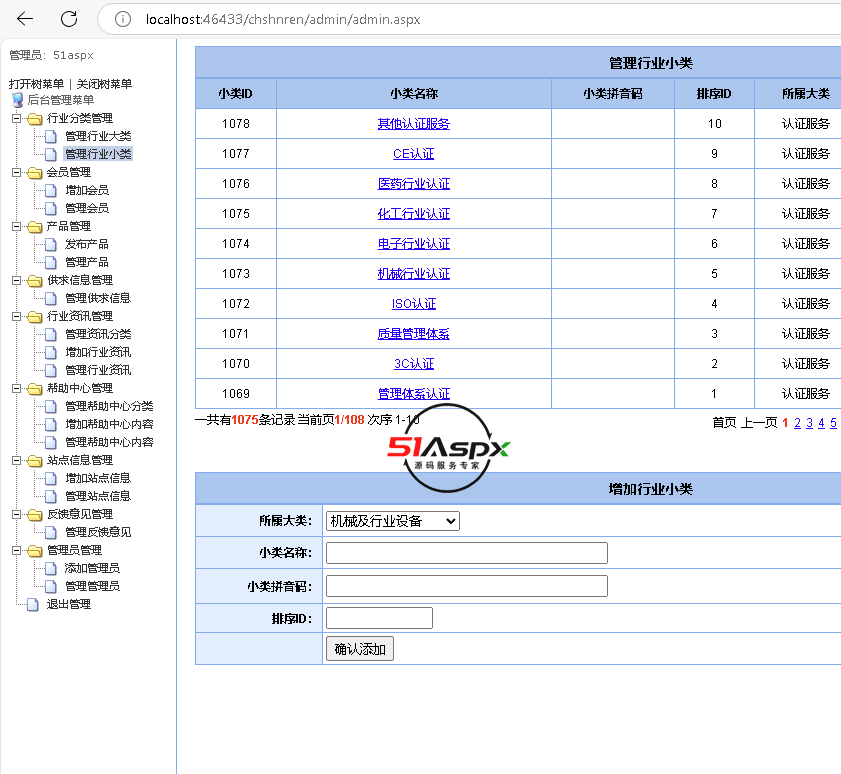Collapse the 反馈意见管理 tree node
841x774 pixels.
click(x=17, y=514)
